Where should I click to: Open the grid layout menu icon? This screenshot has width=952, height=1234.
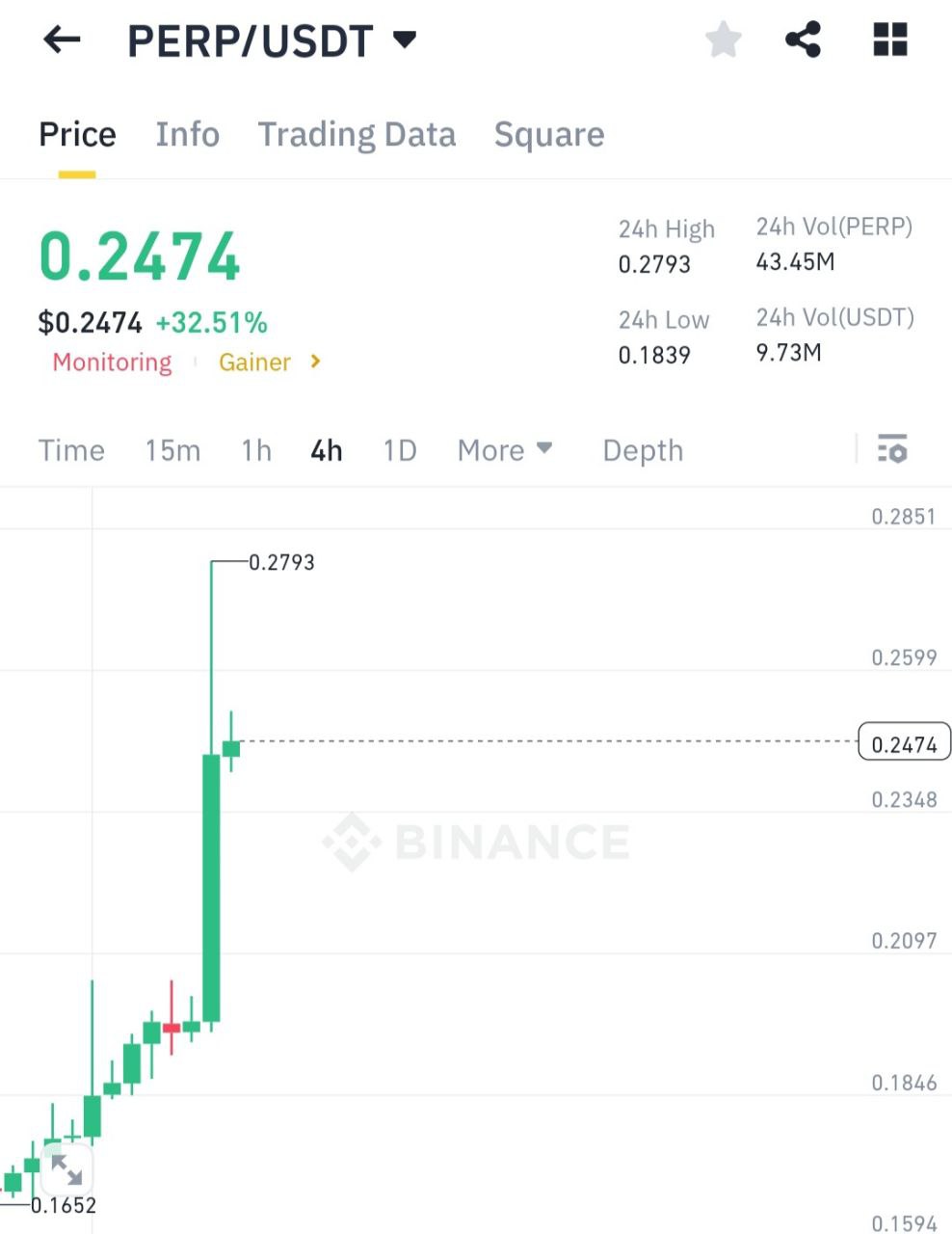889,40
